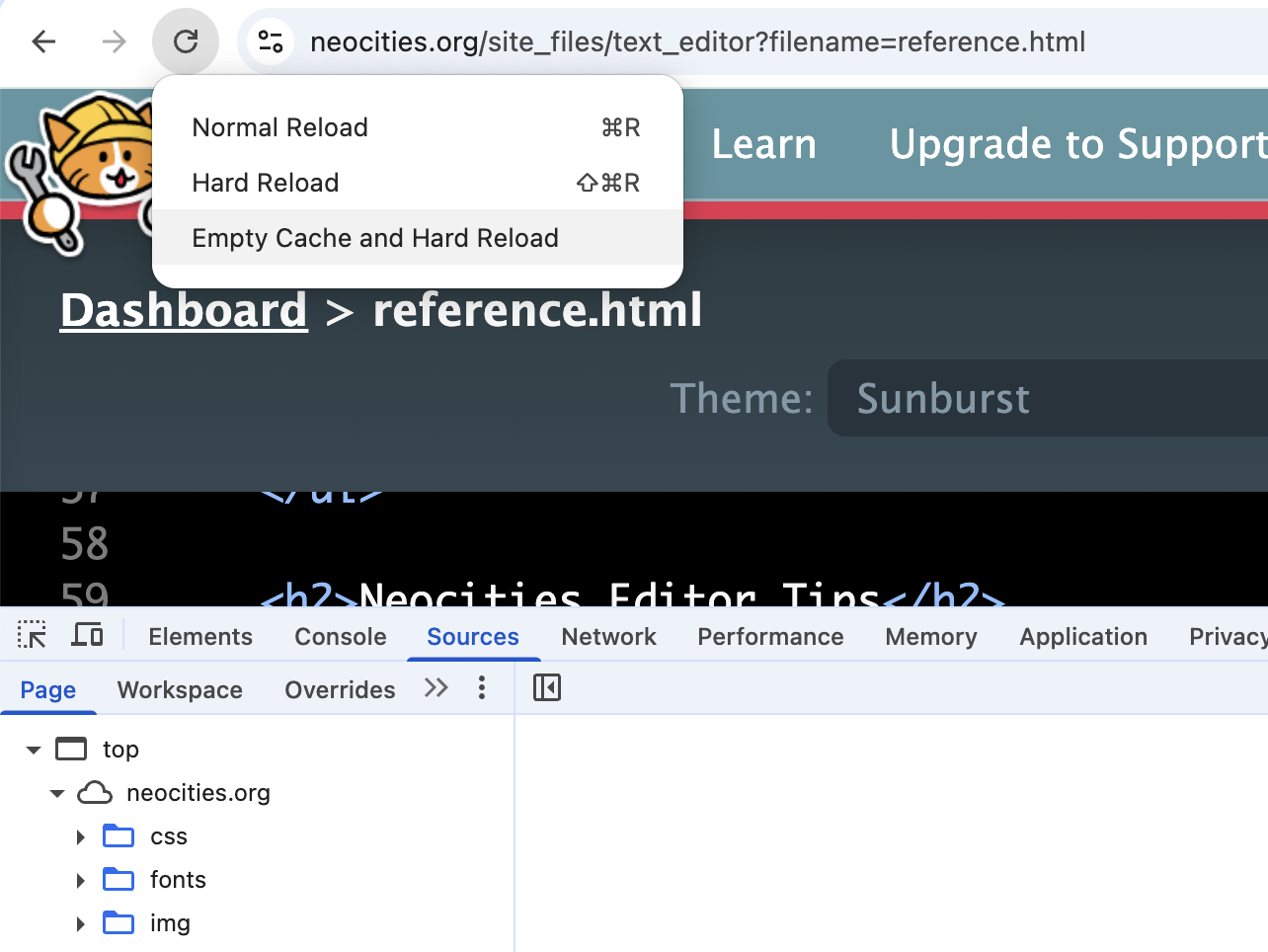Select Empty Cache and Hard Reload
Image resolution: width=1268 pixels, height=952 pixels.
(418, 238)
